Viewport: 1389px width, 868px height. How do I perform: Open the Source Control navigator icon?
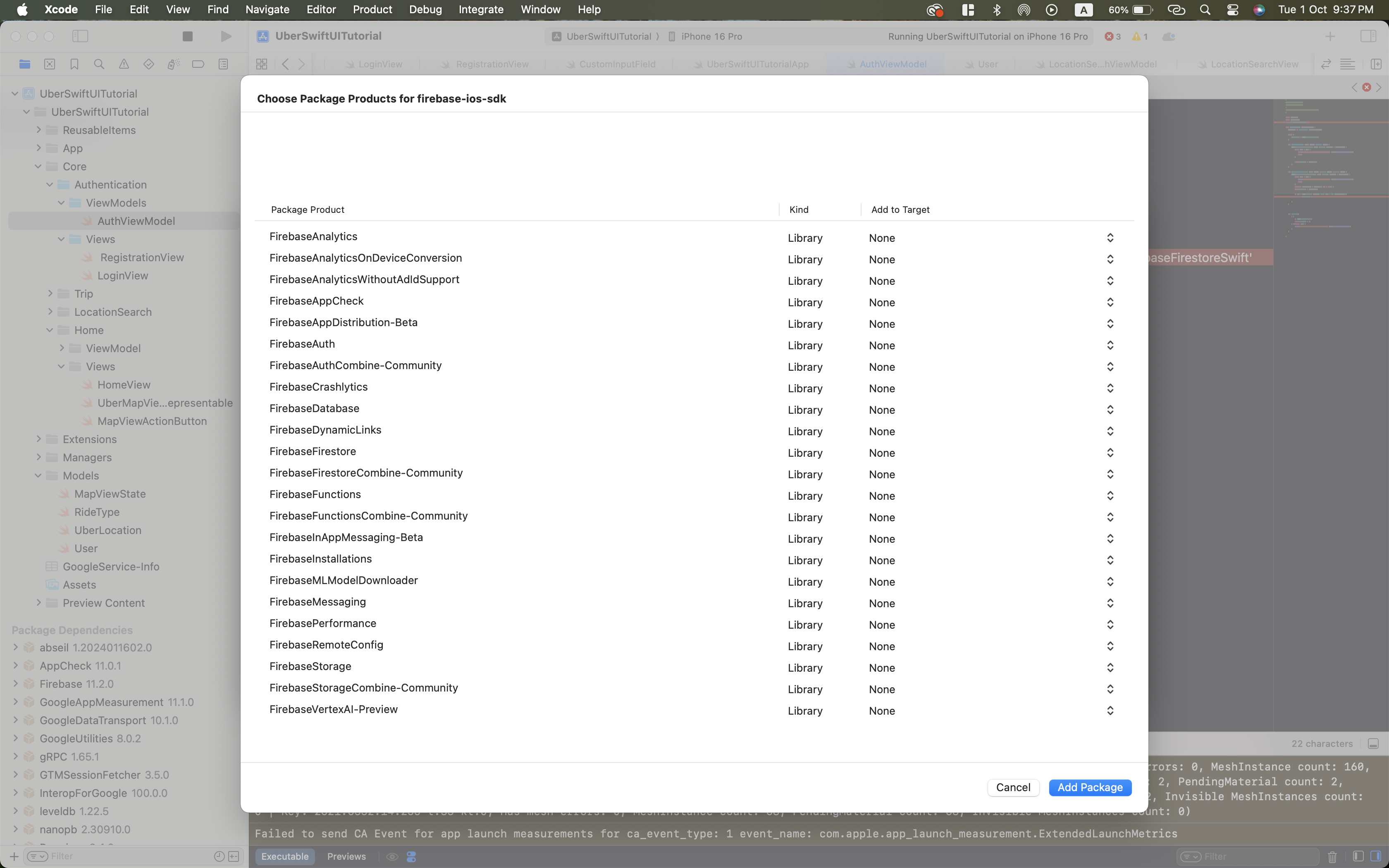pyautogui.click(x=49, y=64)
